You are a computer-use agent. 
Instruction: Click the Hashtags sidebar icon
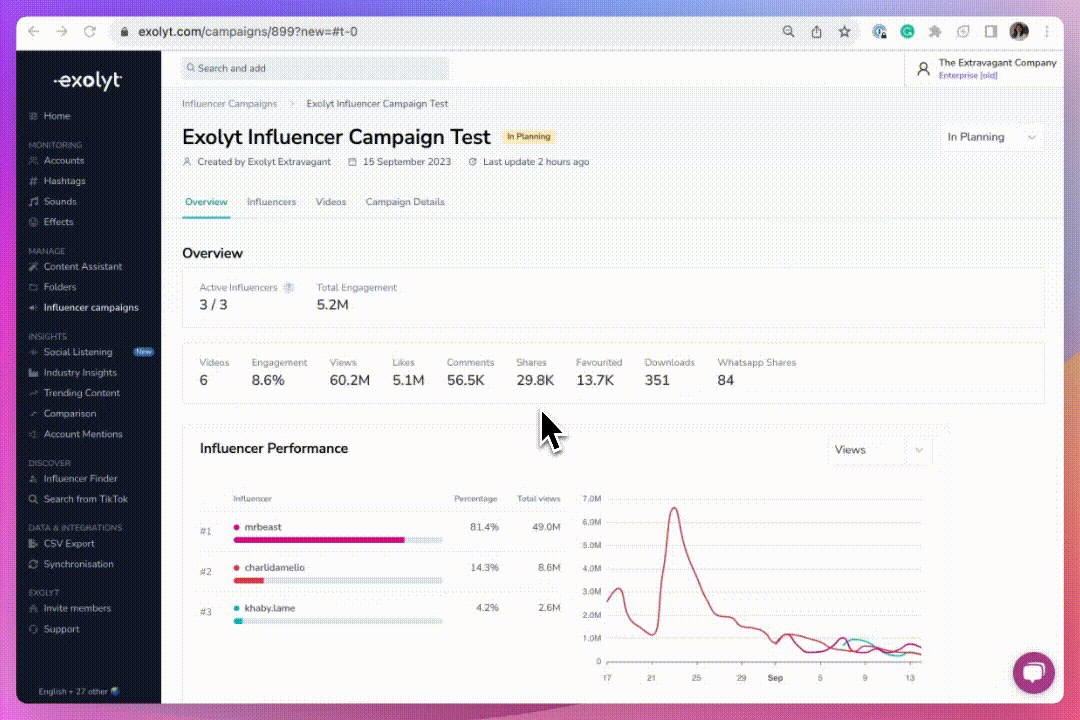33,181
